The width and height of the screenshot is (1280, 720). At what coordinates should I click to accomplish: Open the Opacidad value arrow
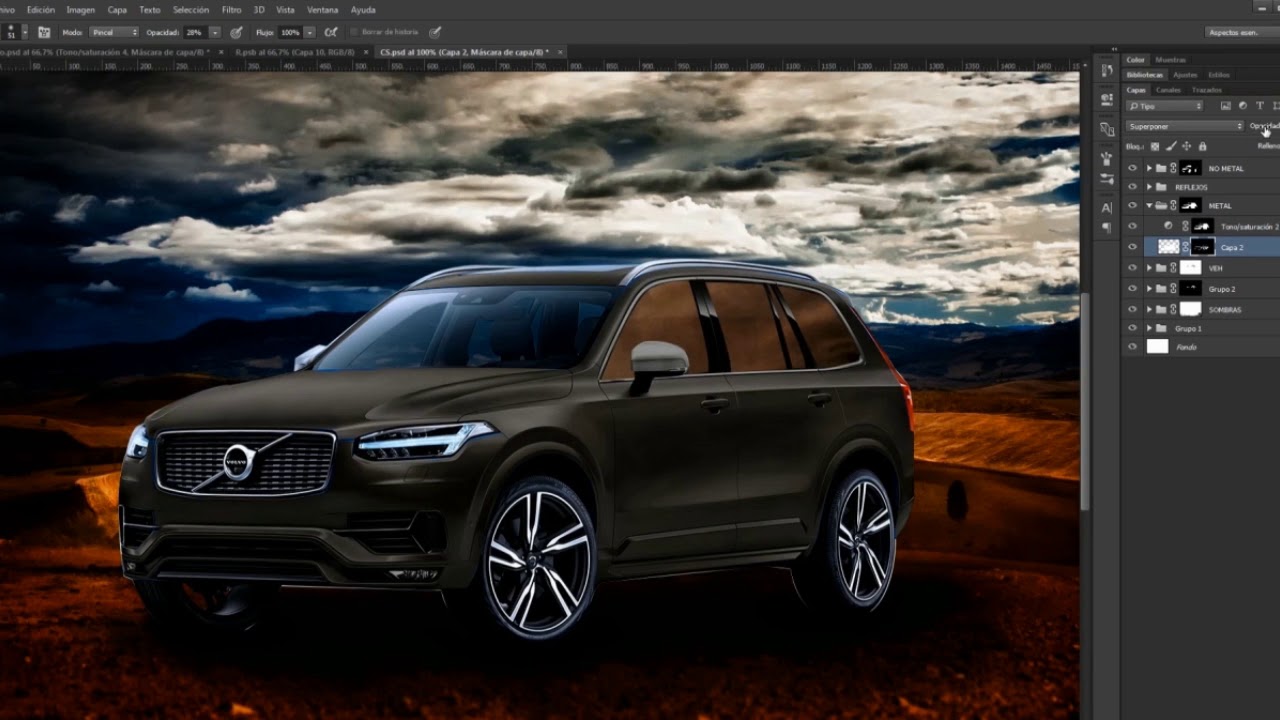coord(216,32)
